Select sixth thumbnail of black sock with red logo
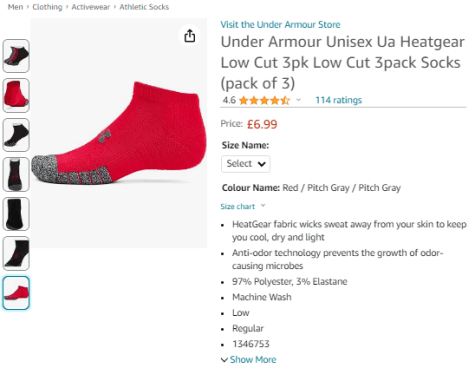The height and width of the screenshot is (368, 475). [16, 253]
